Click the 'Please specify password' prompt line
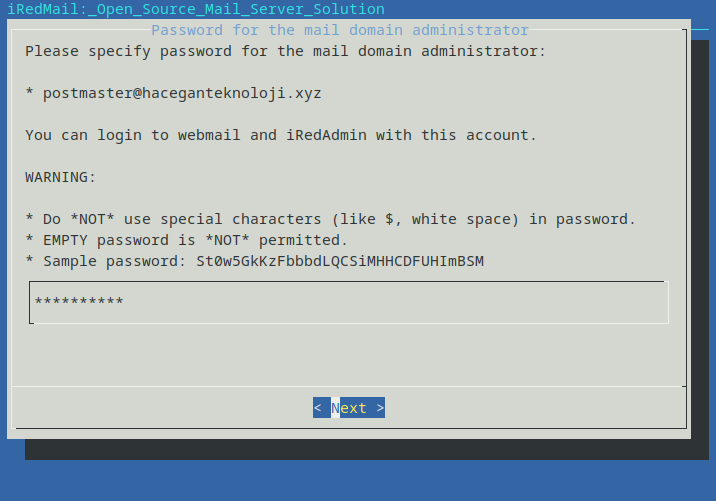The height and width of the screenshot is (501, 716). [285, 51]
